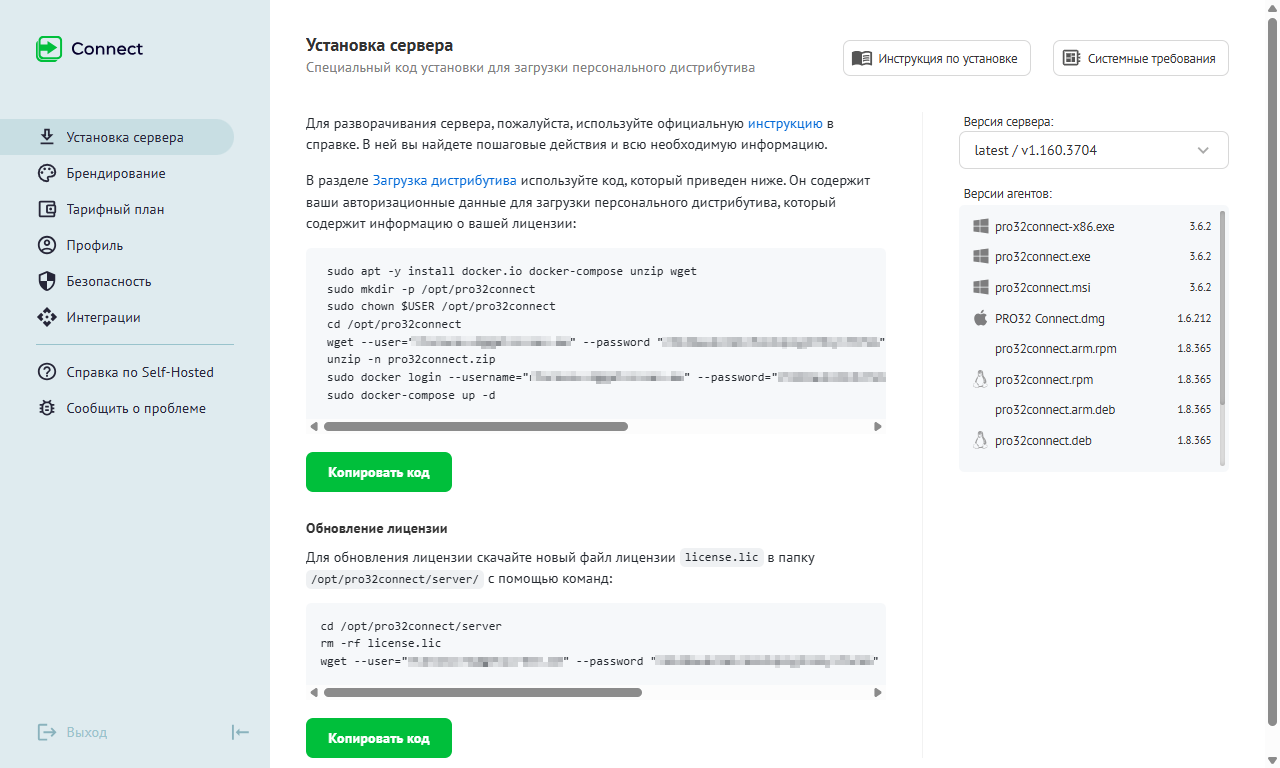Follow the Загрузка дистрибутива link
The image size is (1280, 768).
click(444, 181)
